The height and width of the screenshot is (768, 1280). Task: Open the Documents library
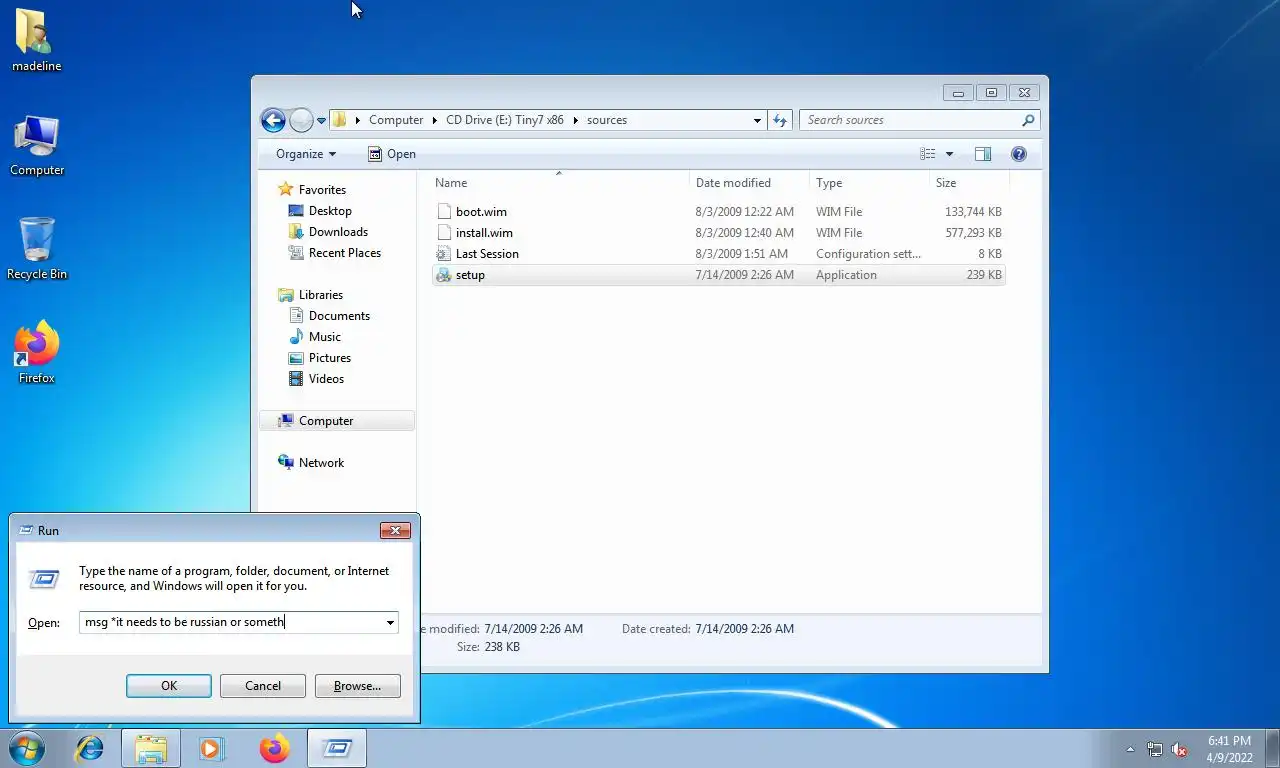(x=339, y=316)
